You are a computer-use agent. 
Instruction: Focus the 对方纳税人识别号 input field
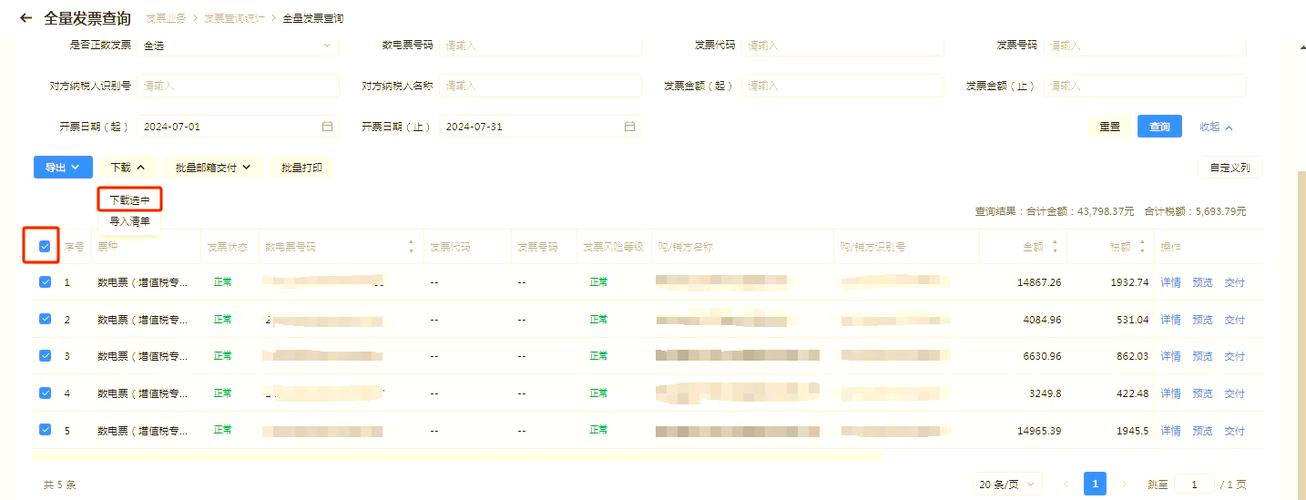[238, 86]
